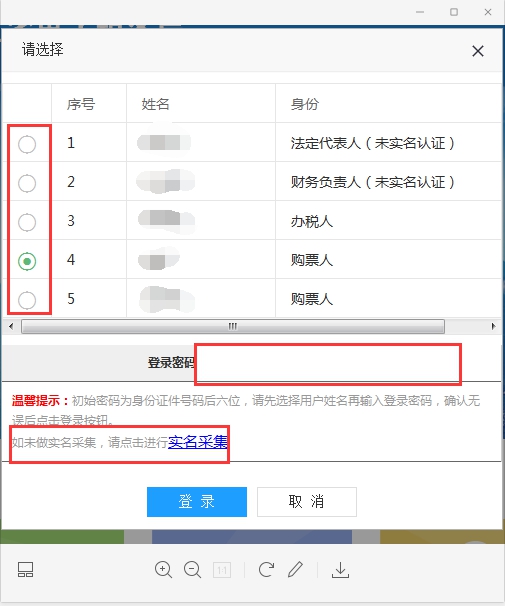Click the pencil edit icon

[x=295, y=570]
